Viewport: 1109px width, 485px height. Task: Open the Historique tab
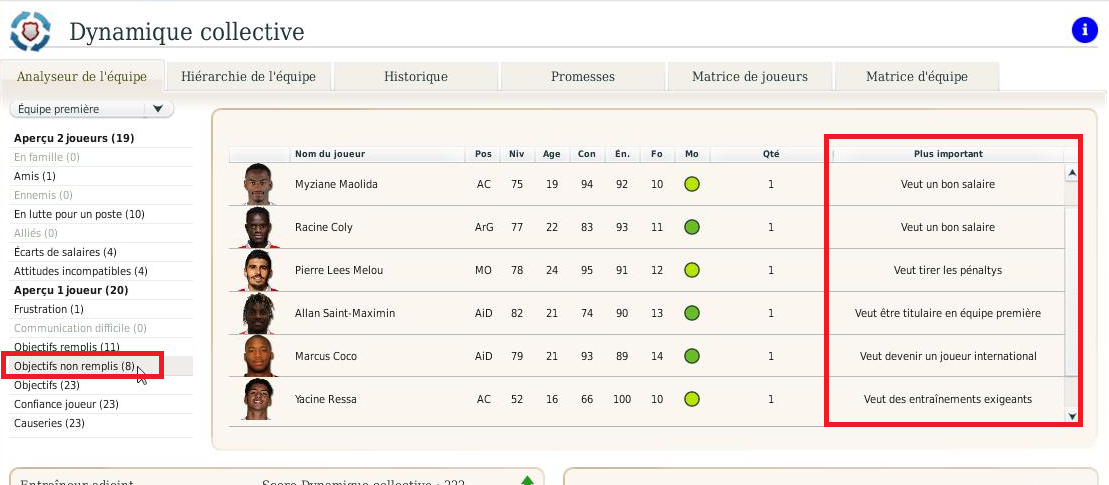point(416,76)
